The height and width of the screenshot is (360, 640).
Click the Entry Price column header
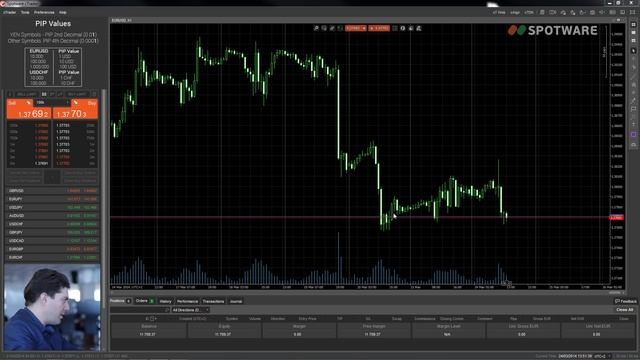pos(307,318)
